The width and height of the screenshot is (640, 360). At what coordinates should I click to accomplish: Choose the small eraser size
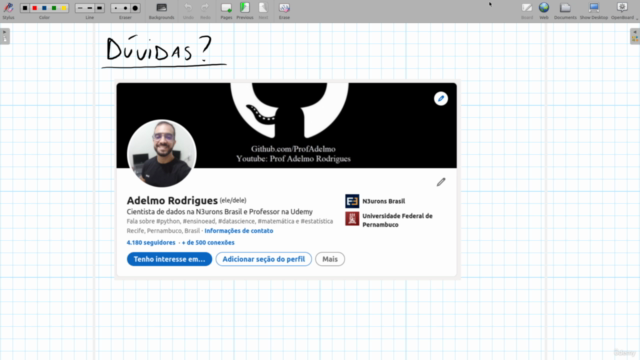point(116,8)
